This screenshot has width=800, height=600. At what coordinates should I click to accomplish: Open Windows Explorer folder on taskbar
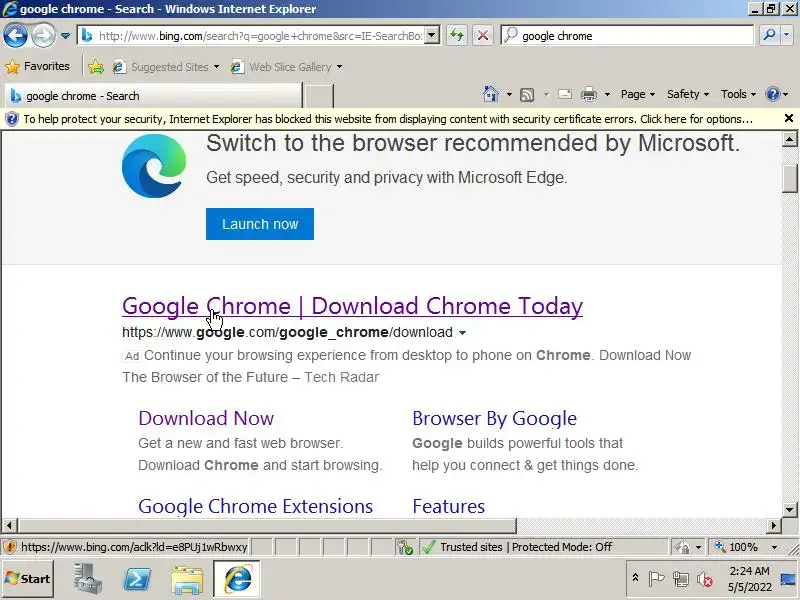click(187, 580)
